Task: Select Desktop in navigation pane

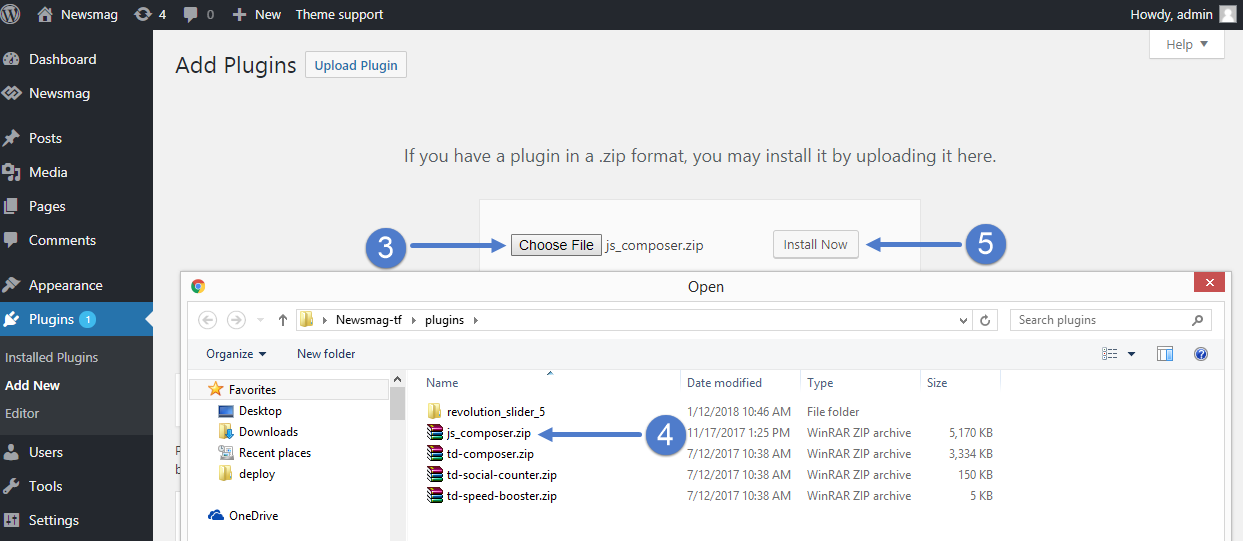Action: (260, 411)
